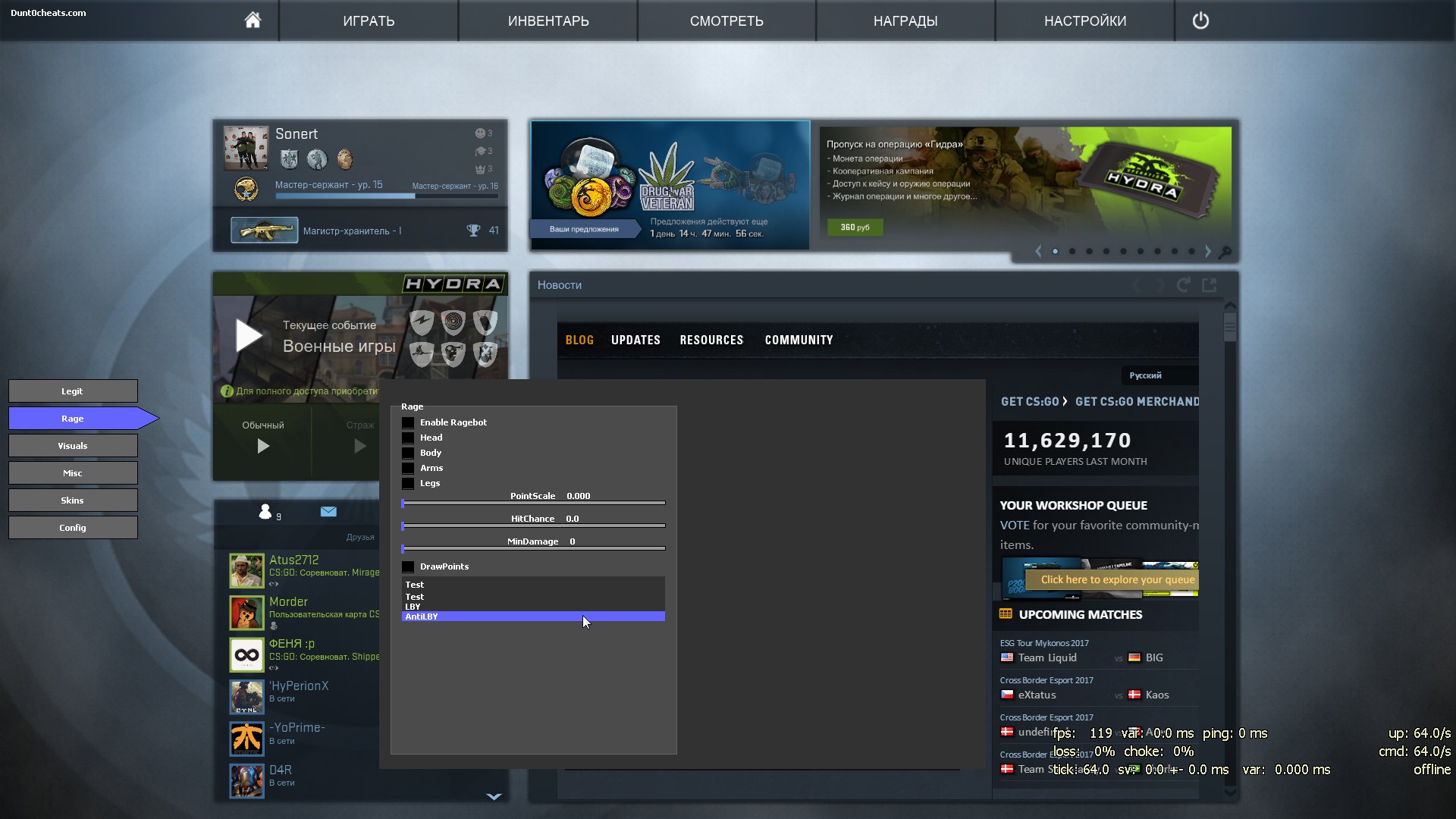Enable the Ragebot checkbox
1456x819 pixels.
[408, 423]
